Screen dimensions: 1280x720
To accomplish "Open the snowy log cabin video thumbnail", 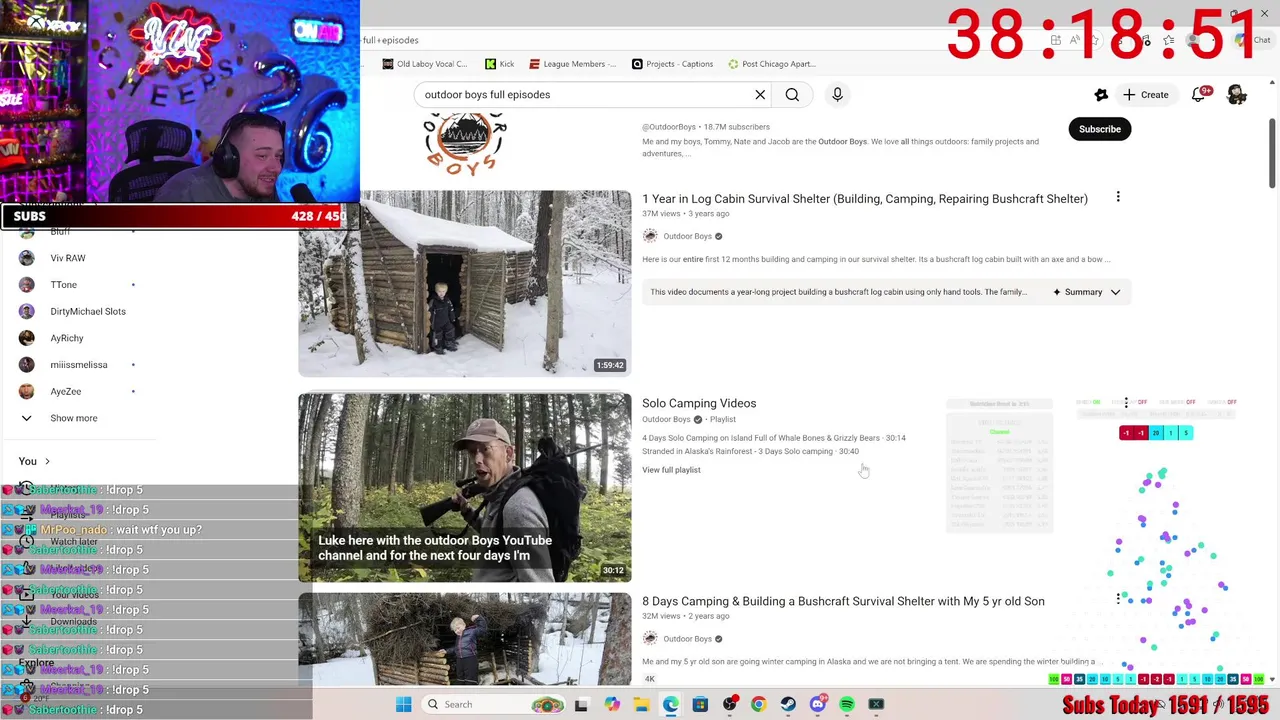I will click(465, 283).
